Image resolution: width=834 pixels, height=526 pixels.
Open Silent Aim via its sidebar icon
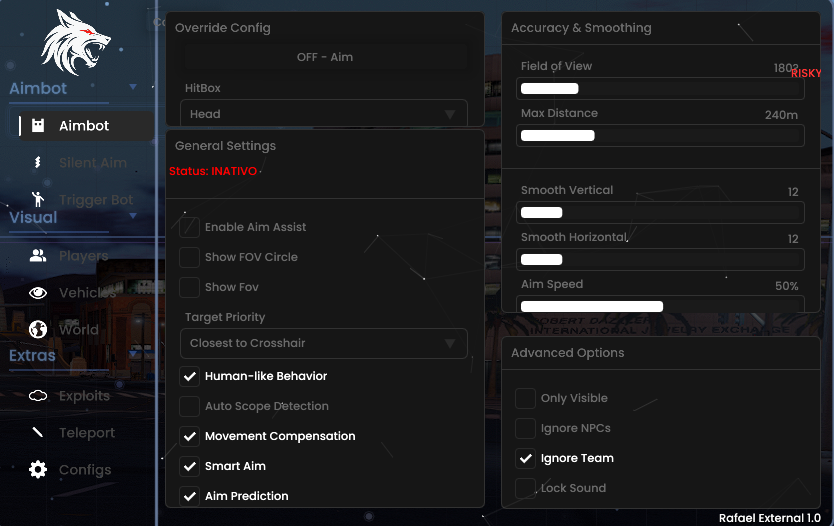pos(38,163)
